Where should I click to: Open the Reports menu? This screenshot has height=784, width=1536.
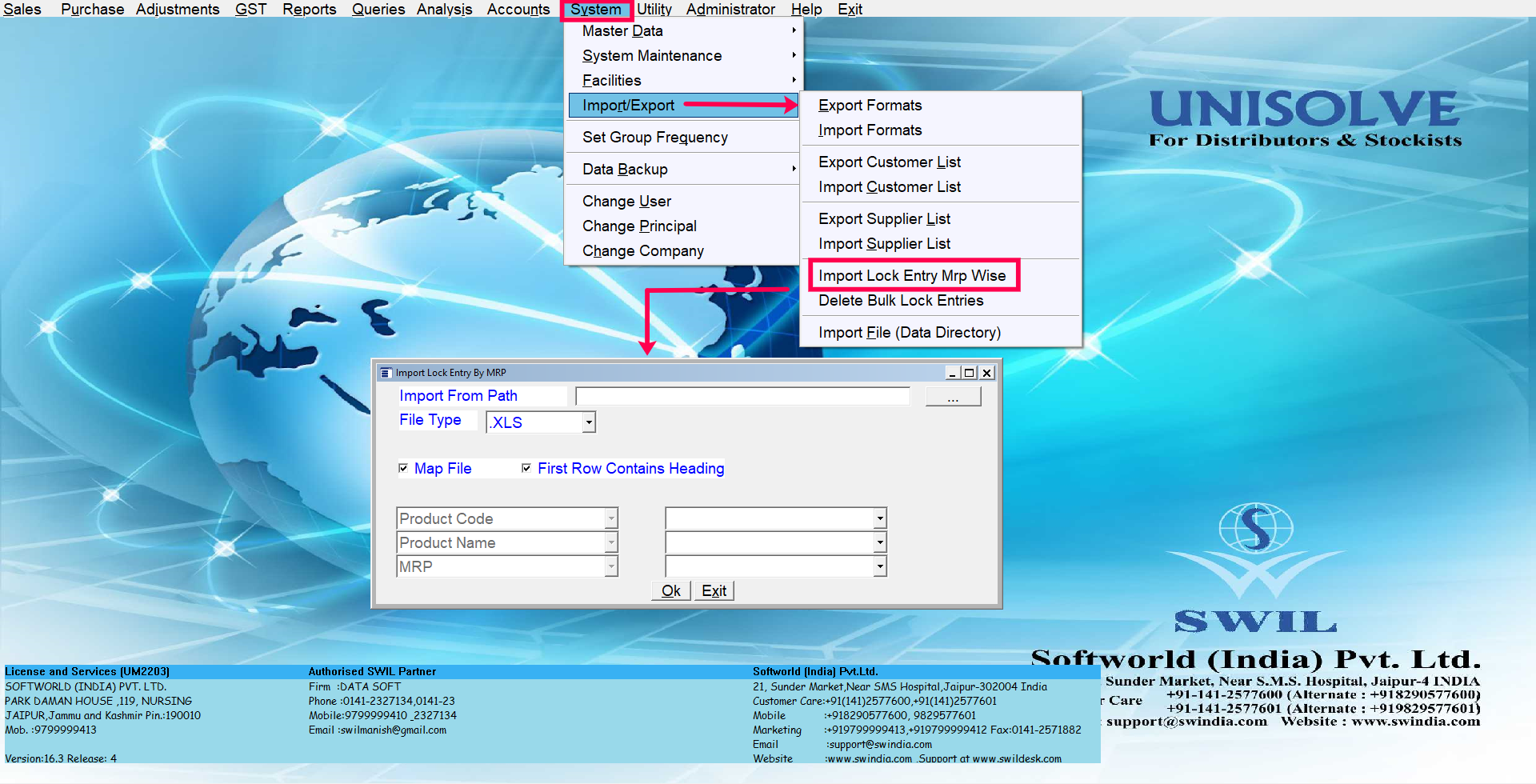coord(309,9)
